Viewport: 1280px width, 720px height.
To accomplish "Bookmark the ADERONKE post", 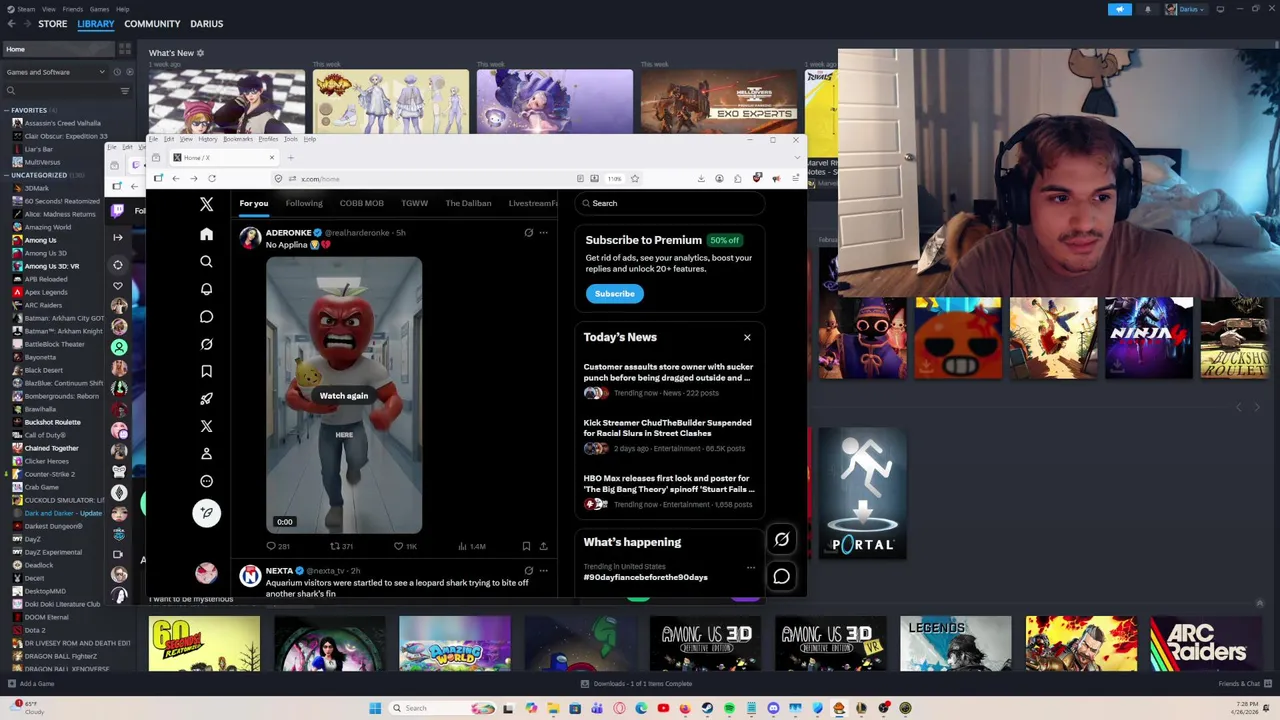I will 526,546.
